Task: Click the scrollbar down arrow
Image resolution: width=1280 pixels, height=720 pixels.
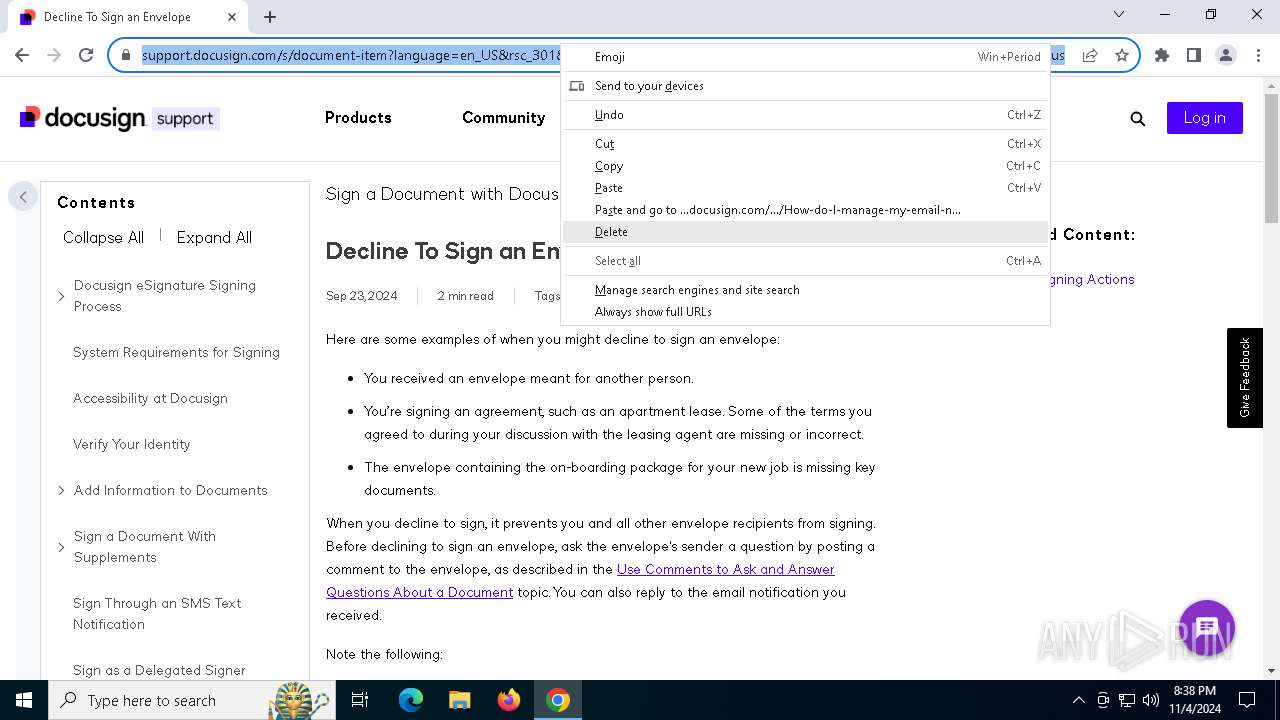Action: point(1271,671)
